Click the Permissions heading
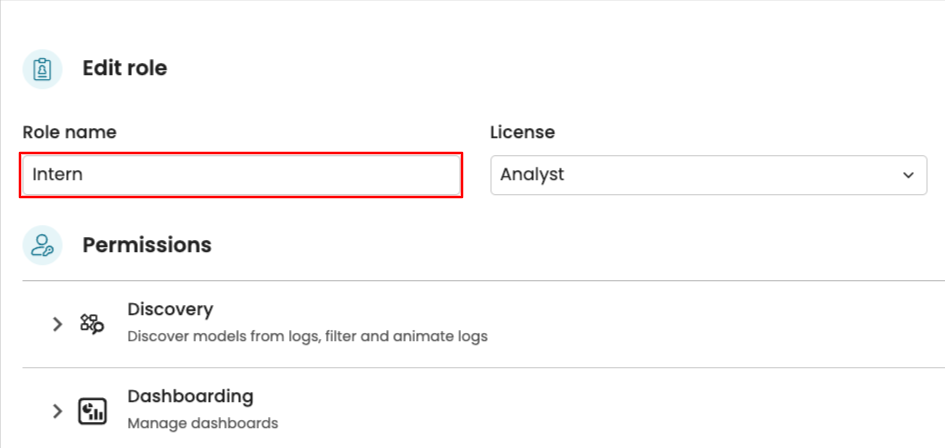The height and width of the screenshot is (448, 945). [146, 245]
